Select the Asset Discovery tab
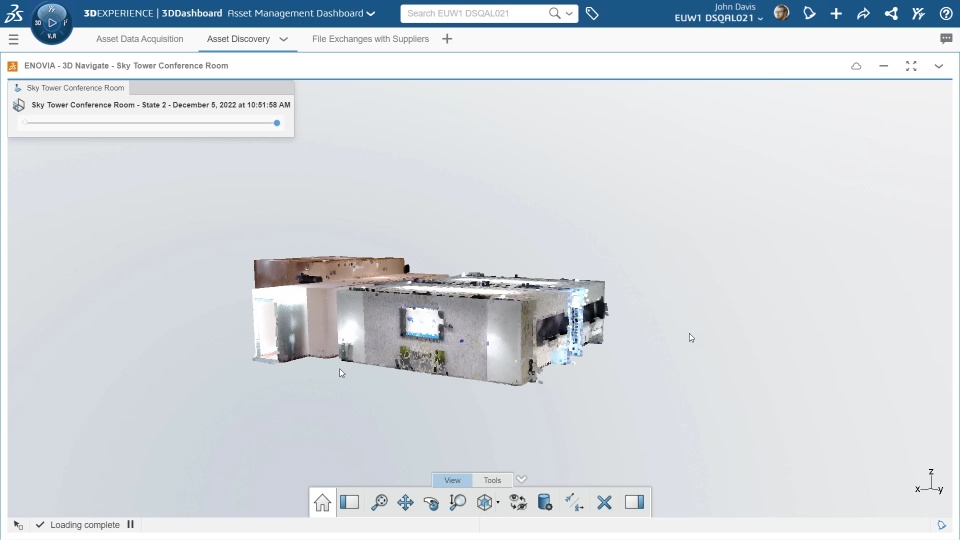The height and width of the screenshot is (540, 960). pyautogui.click(x=238, y=39)
